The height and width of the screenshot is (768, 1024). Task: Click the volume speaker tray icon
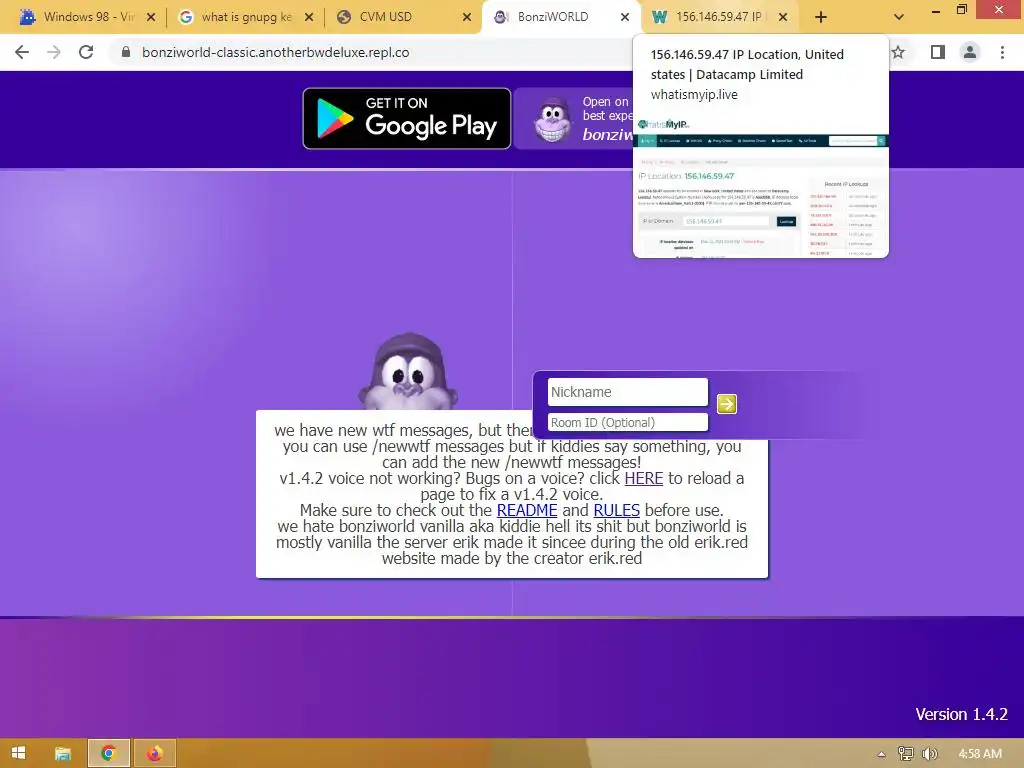pos(930,754)
